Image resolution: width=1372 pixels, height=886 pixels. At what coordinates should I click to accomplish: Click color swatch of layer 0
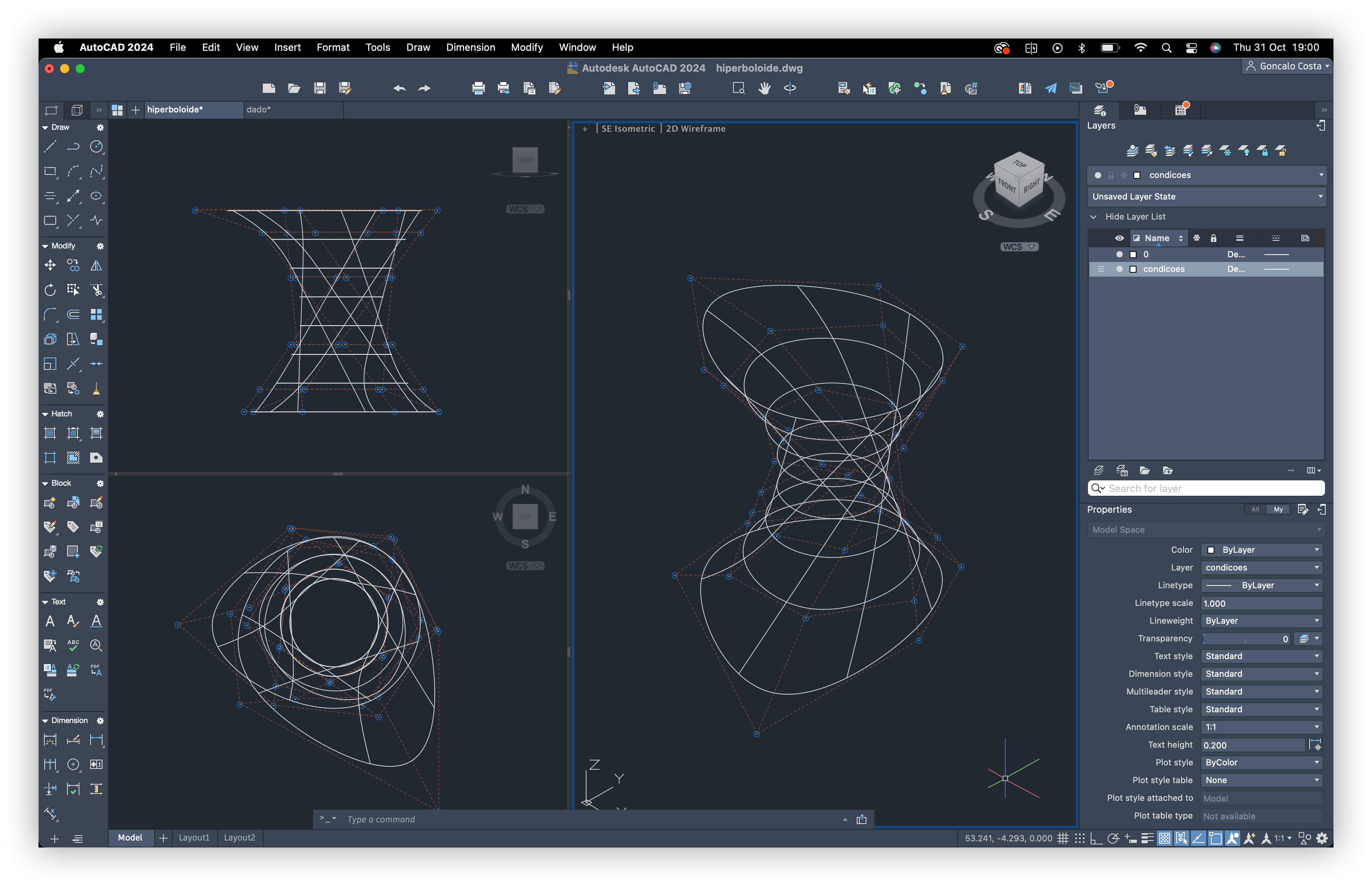click(x=1133, y=254)
